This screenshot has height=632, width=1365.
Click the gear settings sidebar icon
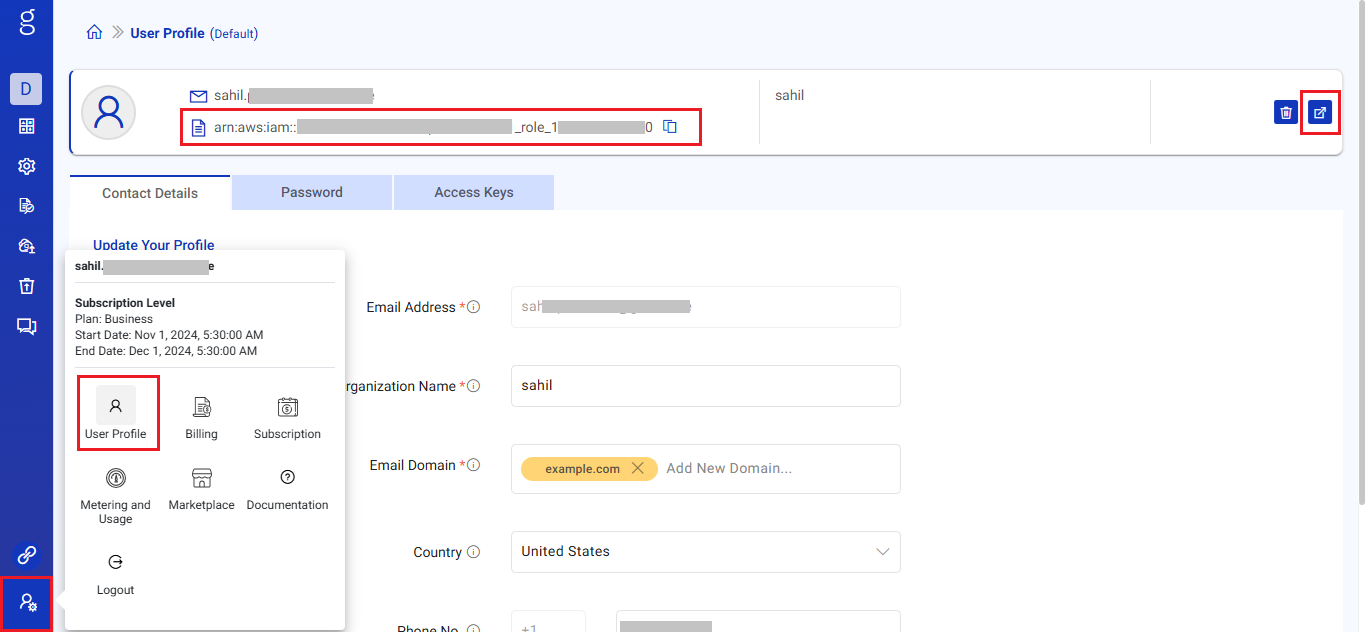point(27,166)
